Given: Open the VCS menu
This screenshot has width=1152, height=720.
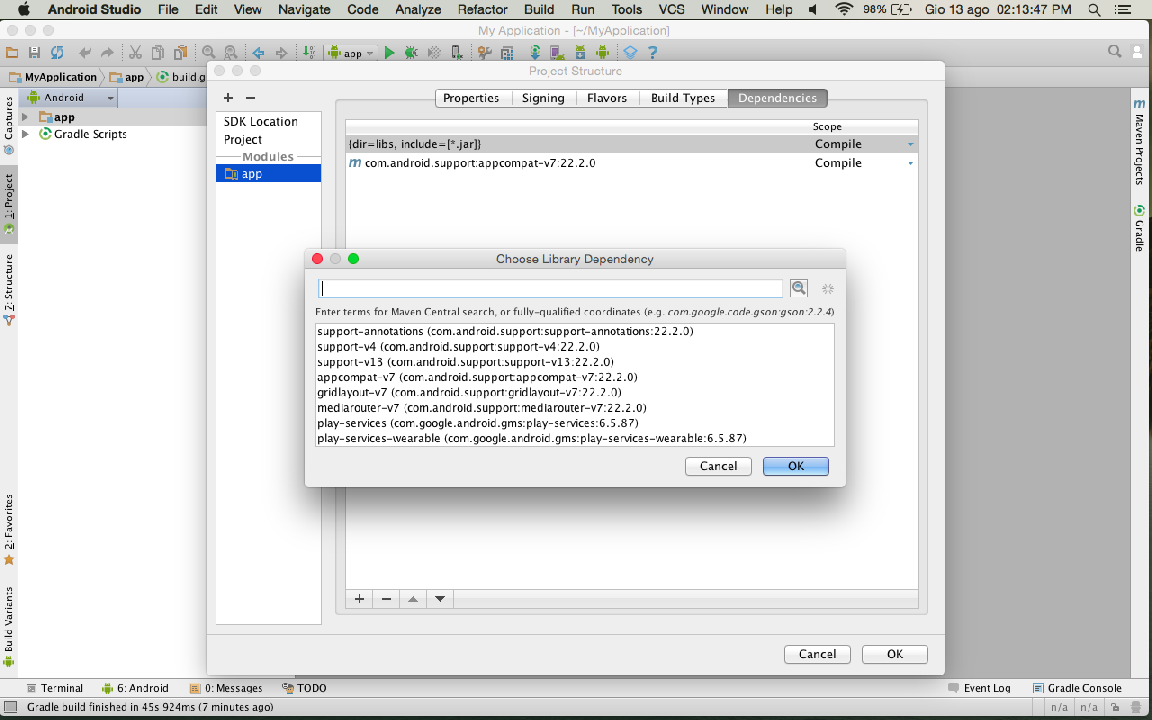Looking at the screenshot, I should point(672,10).
